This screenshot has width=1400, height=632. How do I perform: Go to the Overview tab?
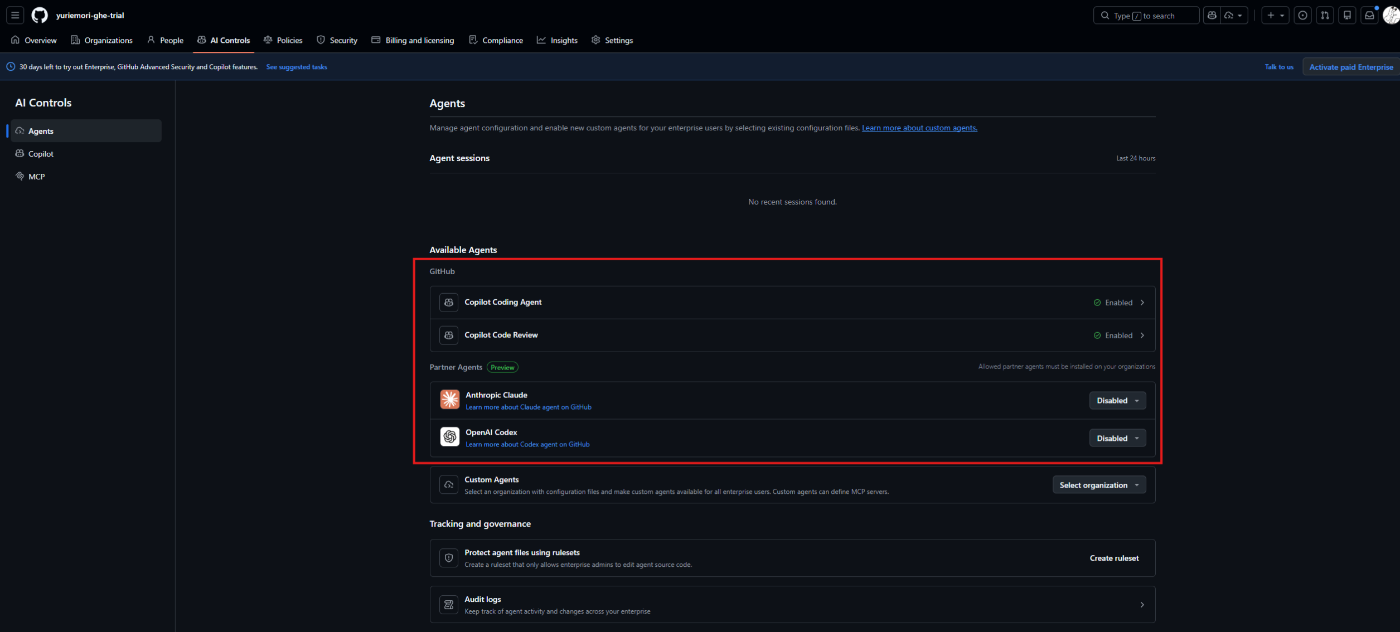(x=34, y=40)
